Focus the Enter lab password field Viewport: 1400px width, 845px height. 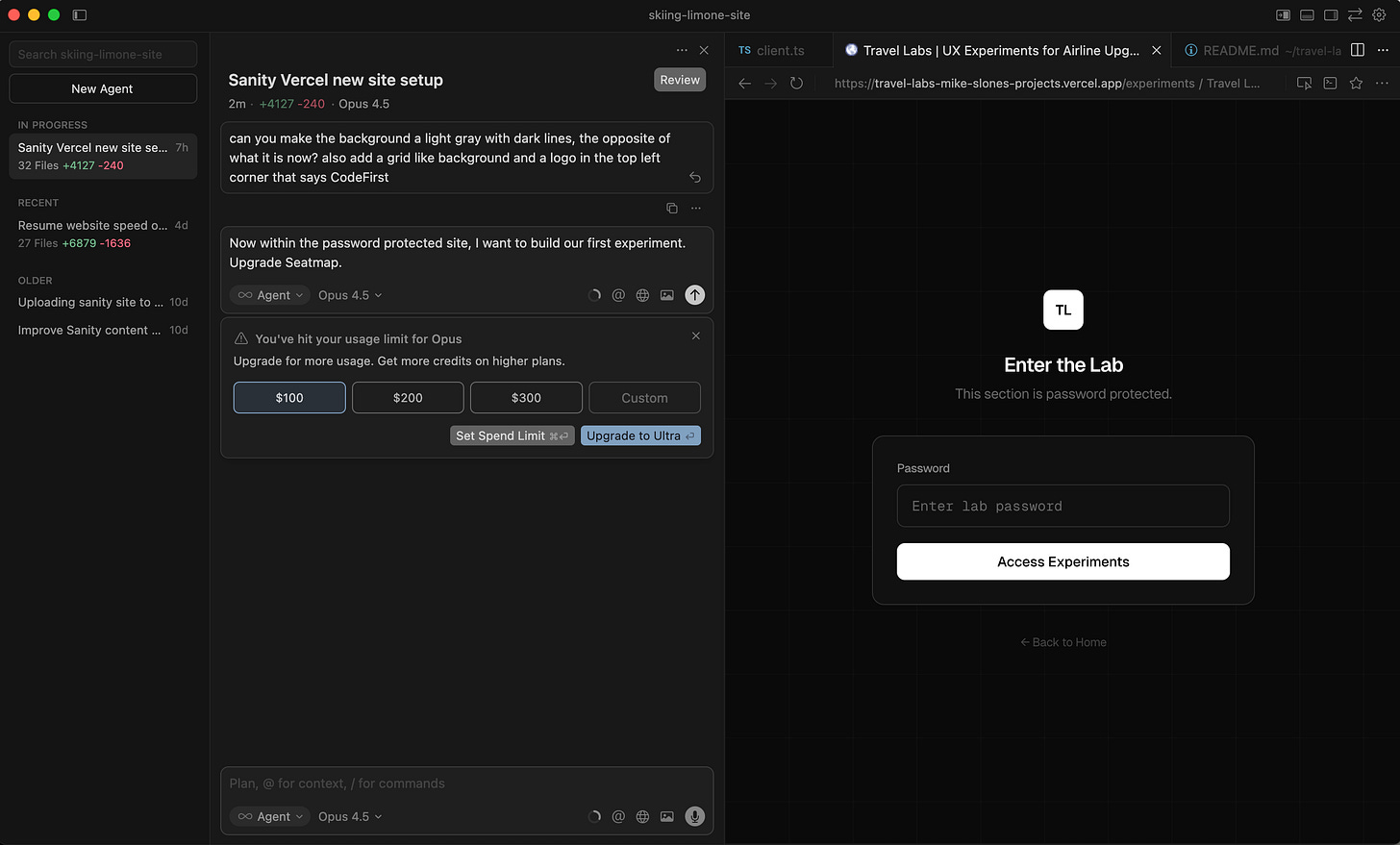point(1063,506)
